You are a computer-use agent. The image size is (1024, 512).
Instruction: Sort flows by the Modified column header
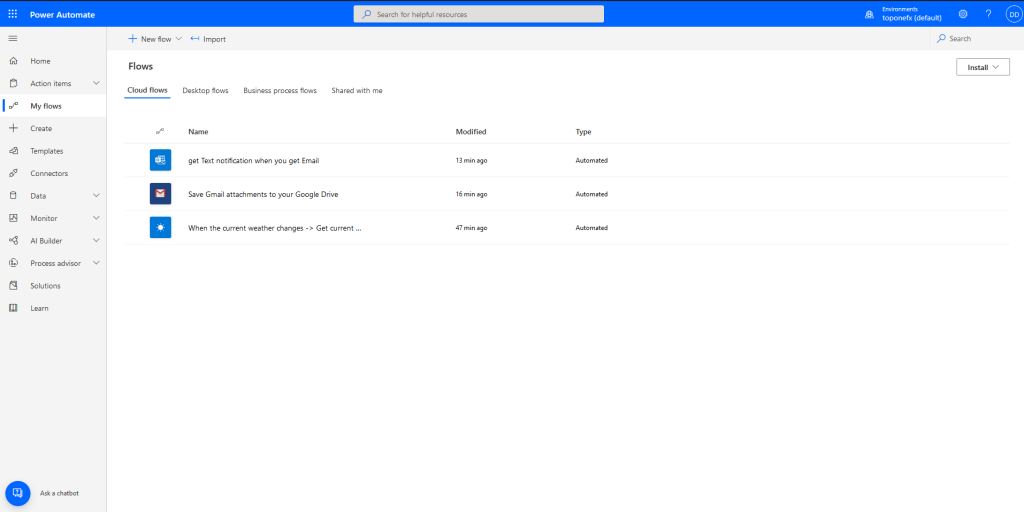tap(471, 132)
